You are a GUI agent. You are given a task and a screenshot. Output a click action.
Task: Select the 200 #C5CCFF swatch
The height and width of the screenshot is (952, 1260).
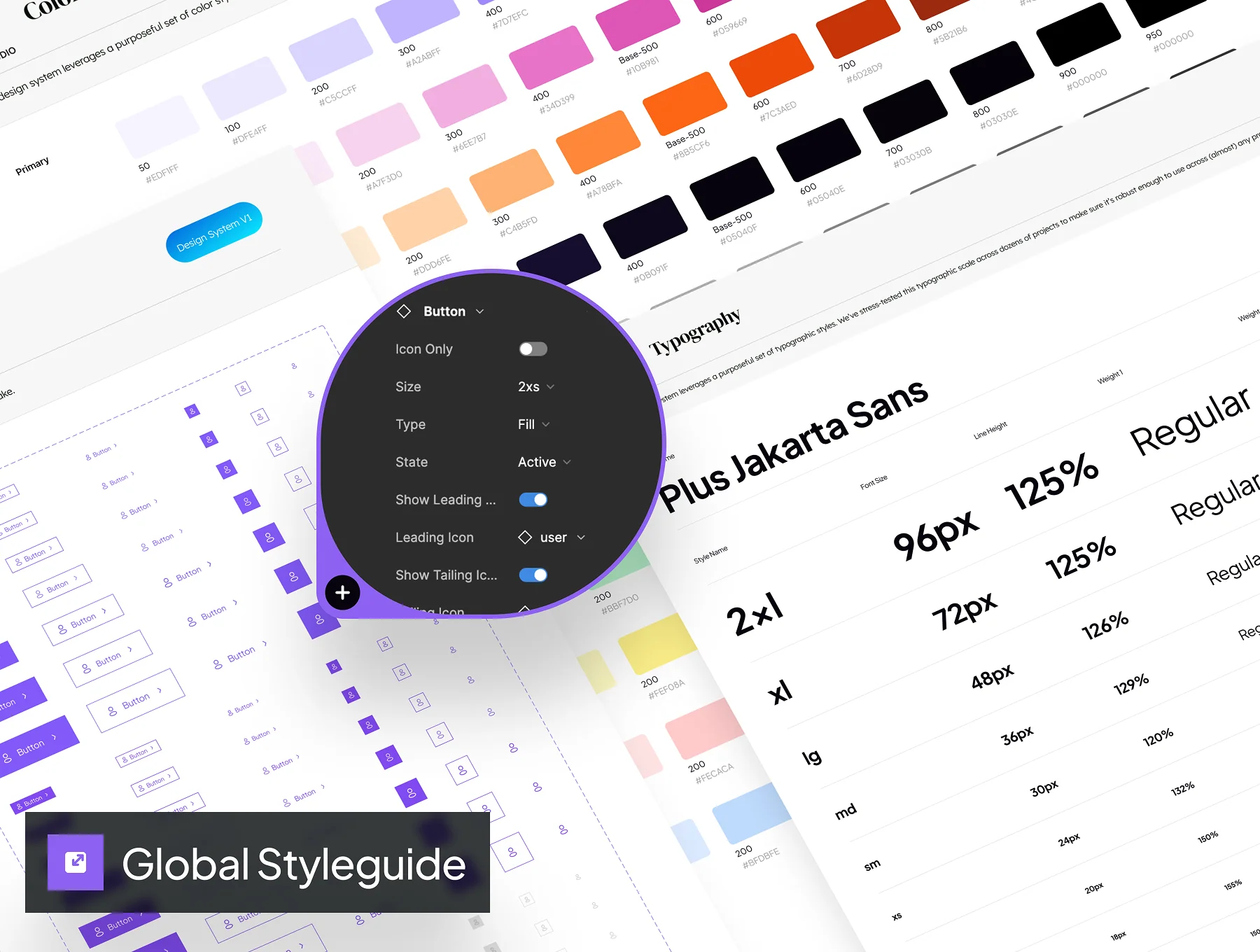click(331, 50)
